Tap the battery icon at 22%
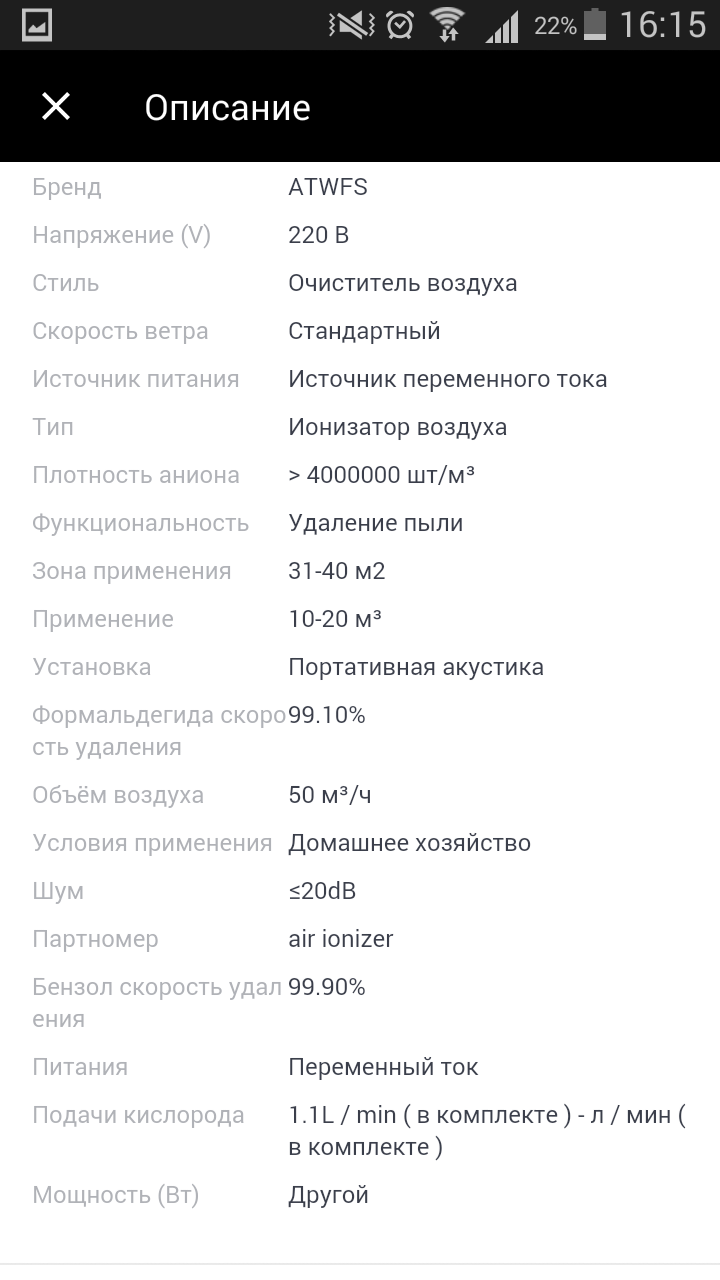 tap(596, 24)
